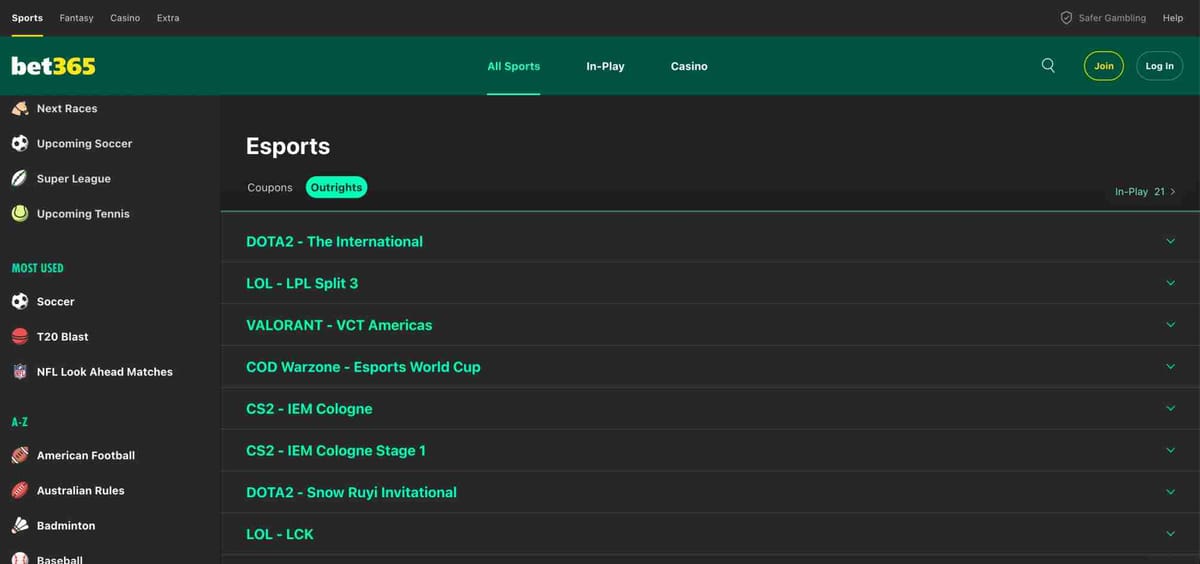Open Casino in the green header
Viewport: 1200px width, 564px height.
pyautogui.click(x=689, y=66)
